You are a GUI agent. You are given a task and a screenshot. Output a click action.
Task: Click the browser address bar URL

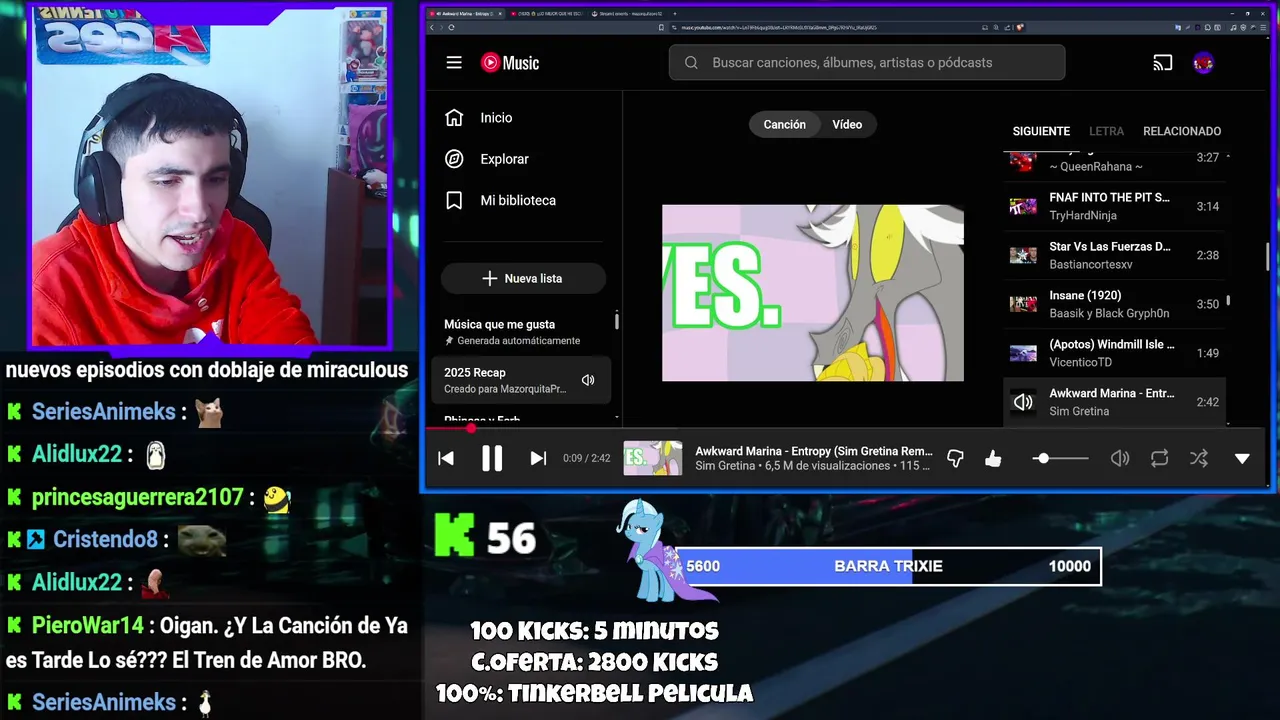tap(780, 27)
